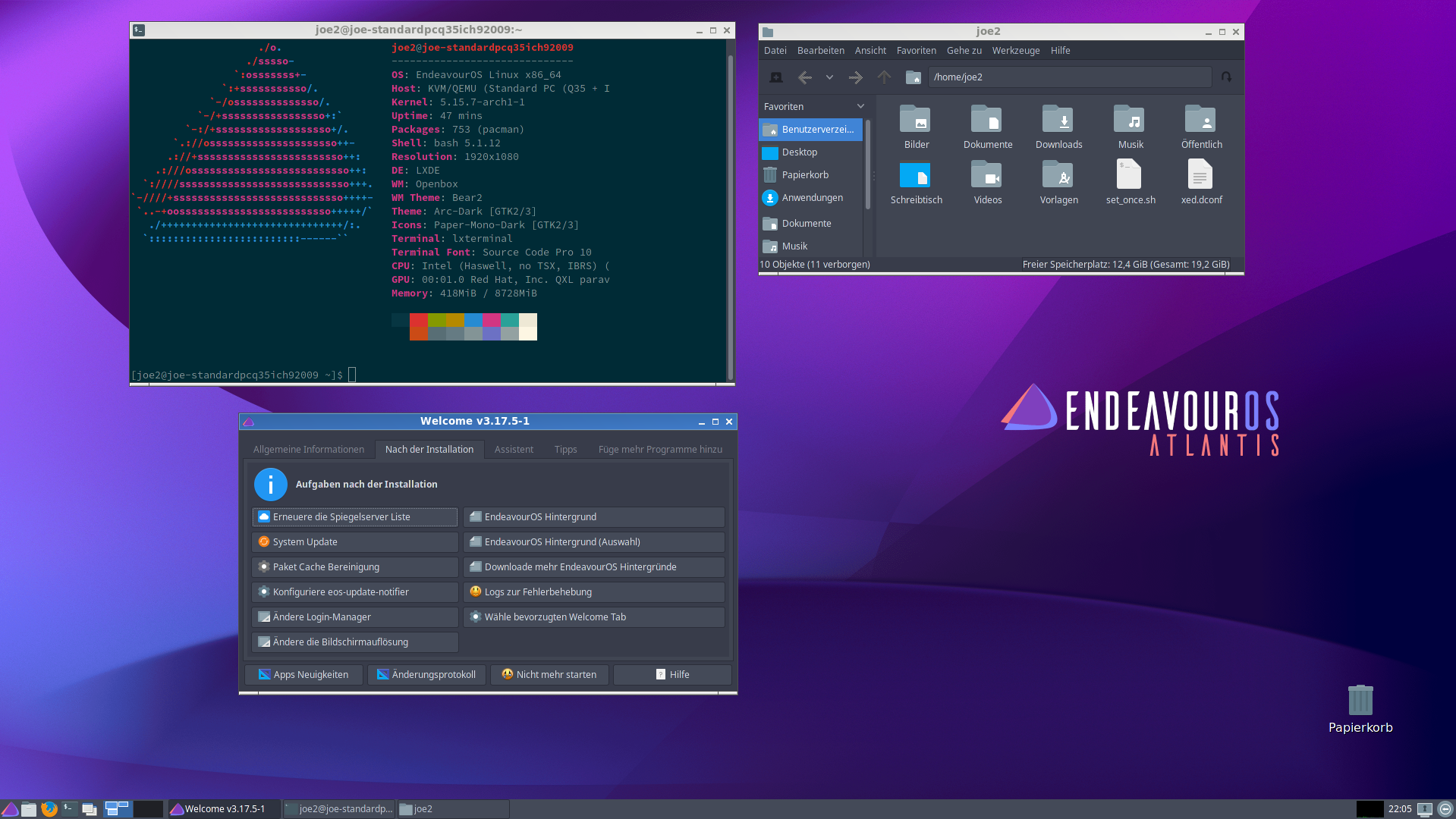Click EndeavourOS Hintergrund button
This screenshot has height=819, width=1456.
pyautogui.click(x=594, y=517)
